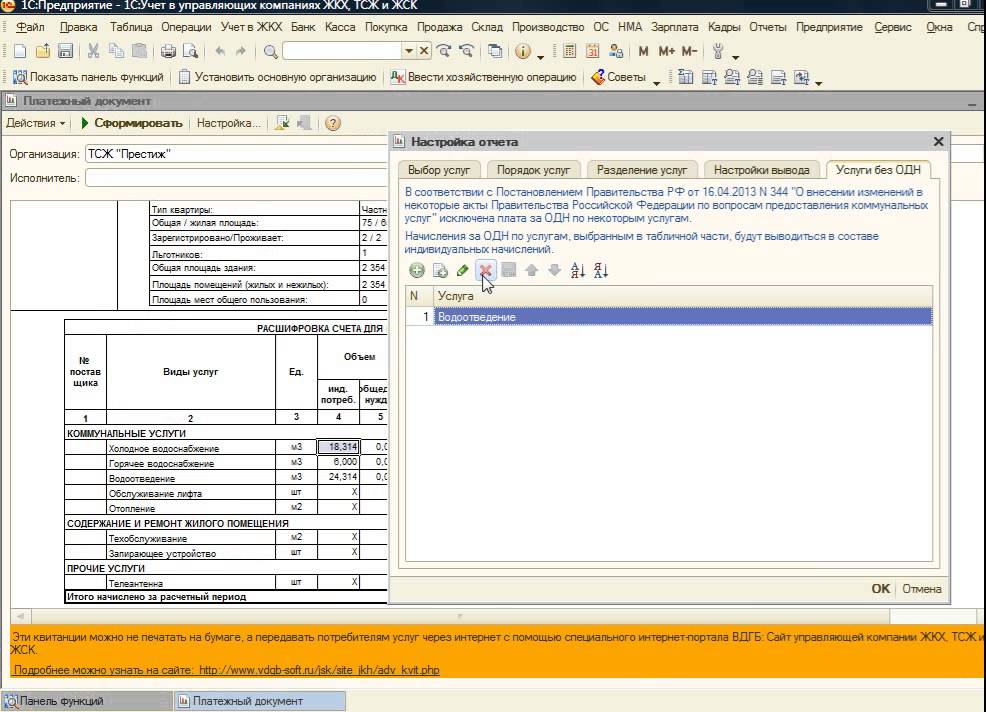Click the Сформировать button
The image size is (986, 712).
tap(131, 123)
